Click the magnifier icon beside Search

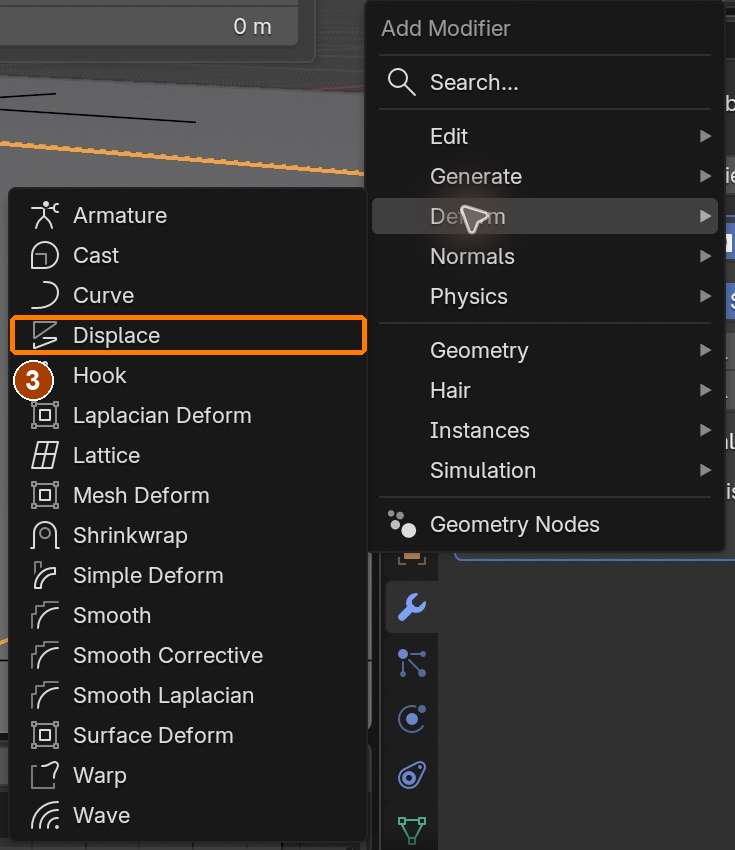point(402,82)
